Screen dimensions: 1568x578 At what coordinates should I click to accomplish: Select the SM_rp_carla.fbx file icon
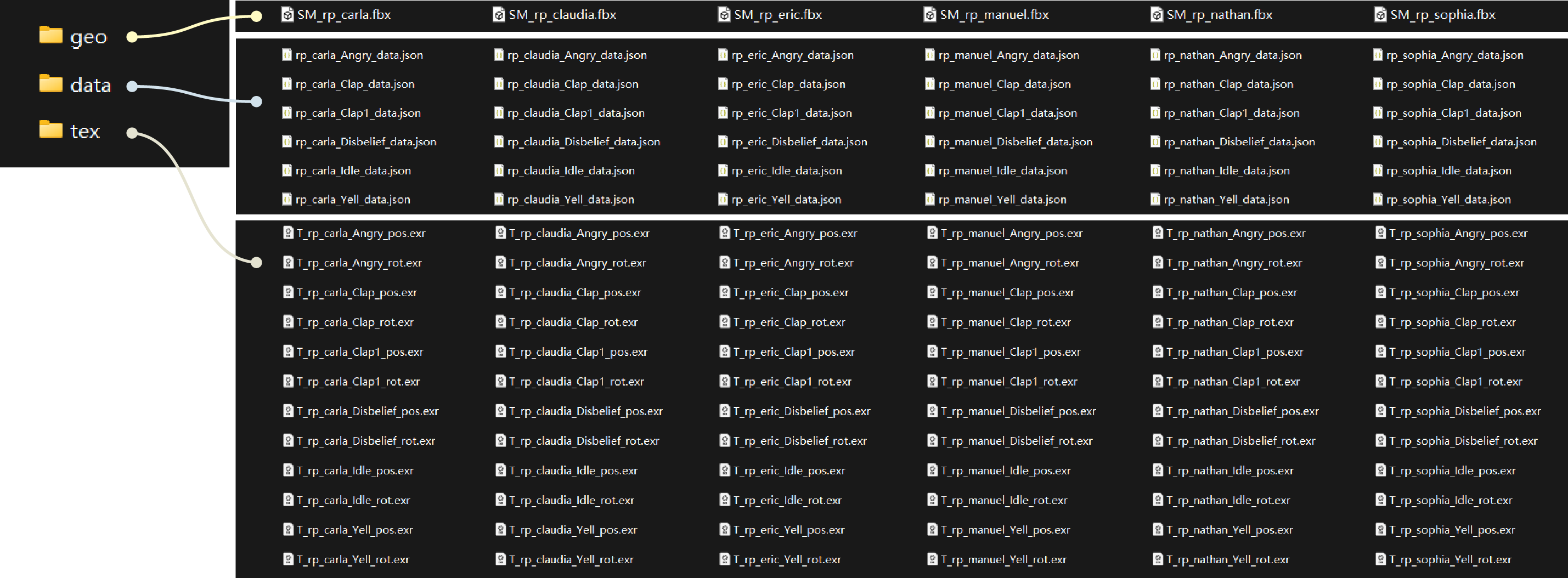tap(287, 15)
